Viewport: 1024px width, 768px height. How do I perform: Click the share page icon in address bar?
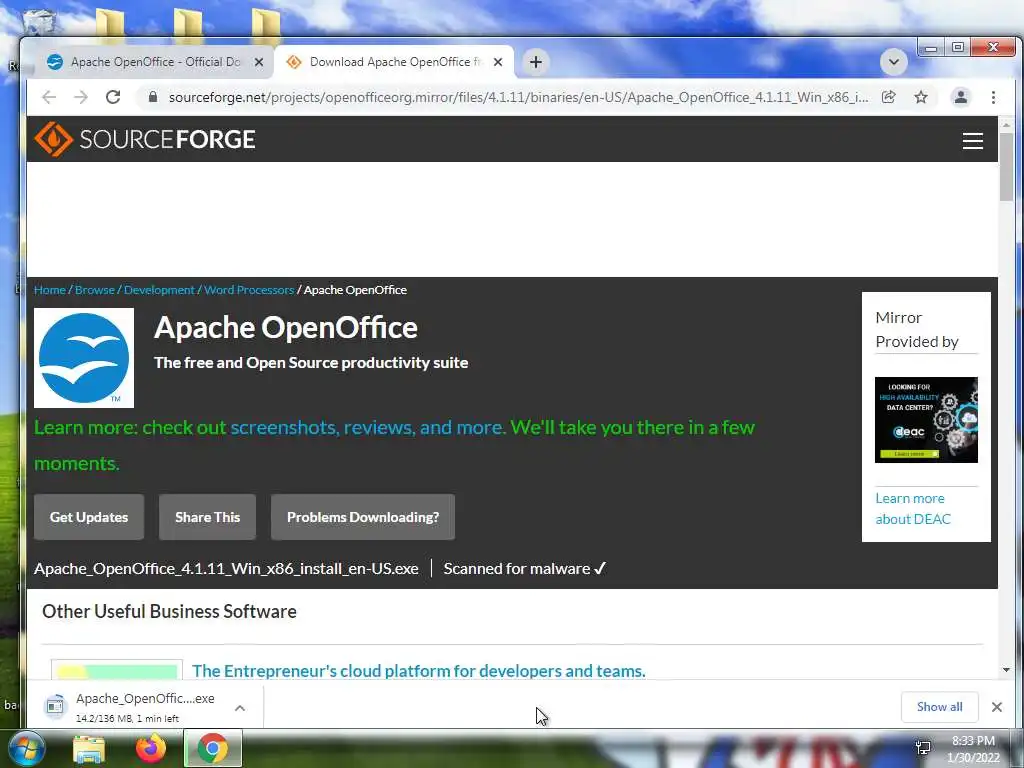click(888, 97)
